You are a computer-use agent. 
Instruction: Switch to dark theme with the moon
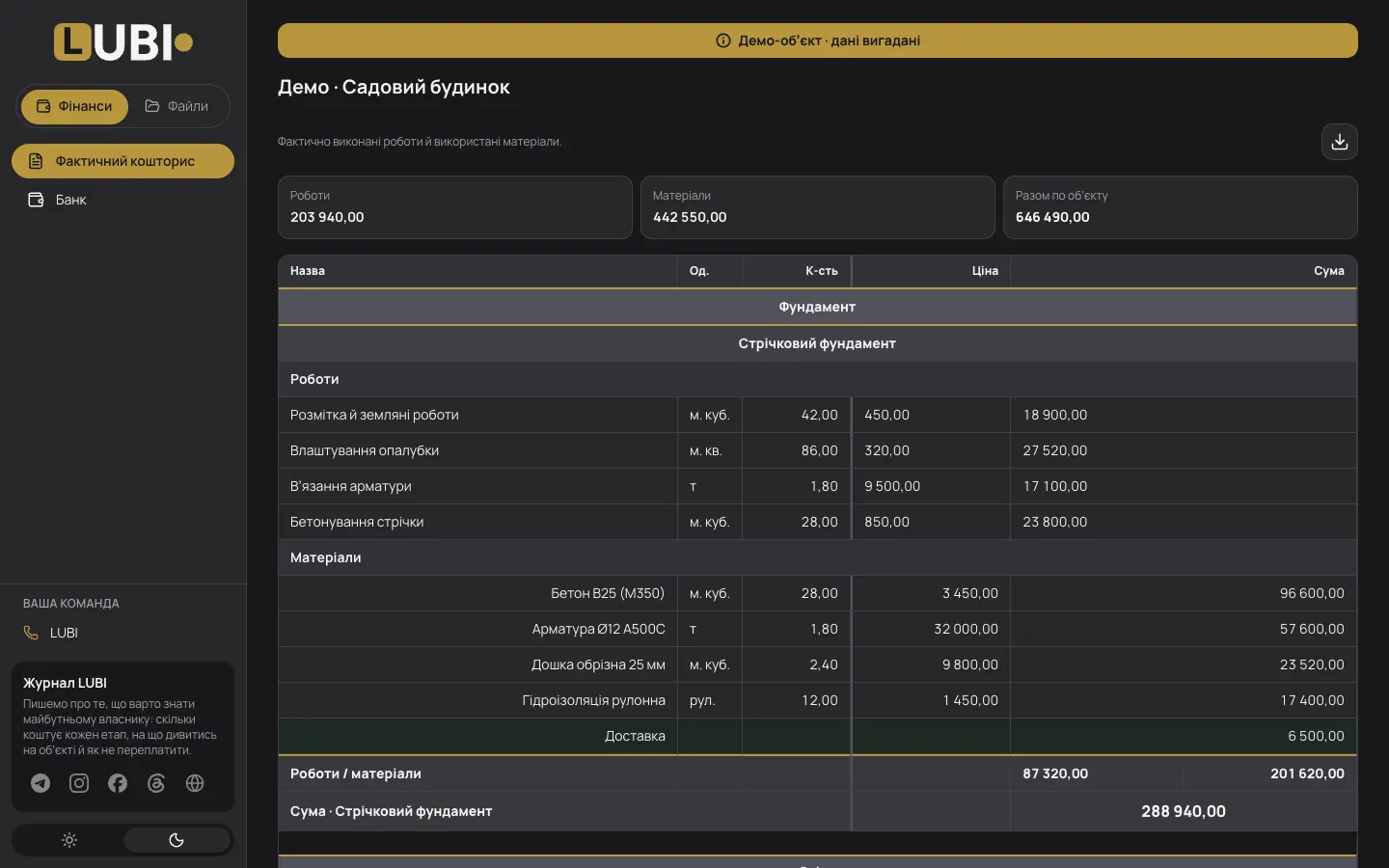pos(177,840)
